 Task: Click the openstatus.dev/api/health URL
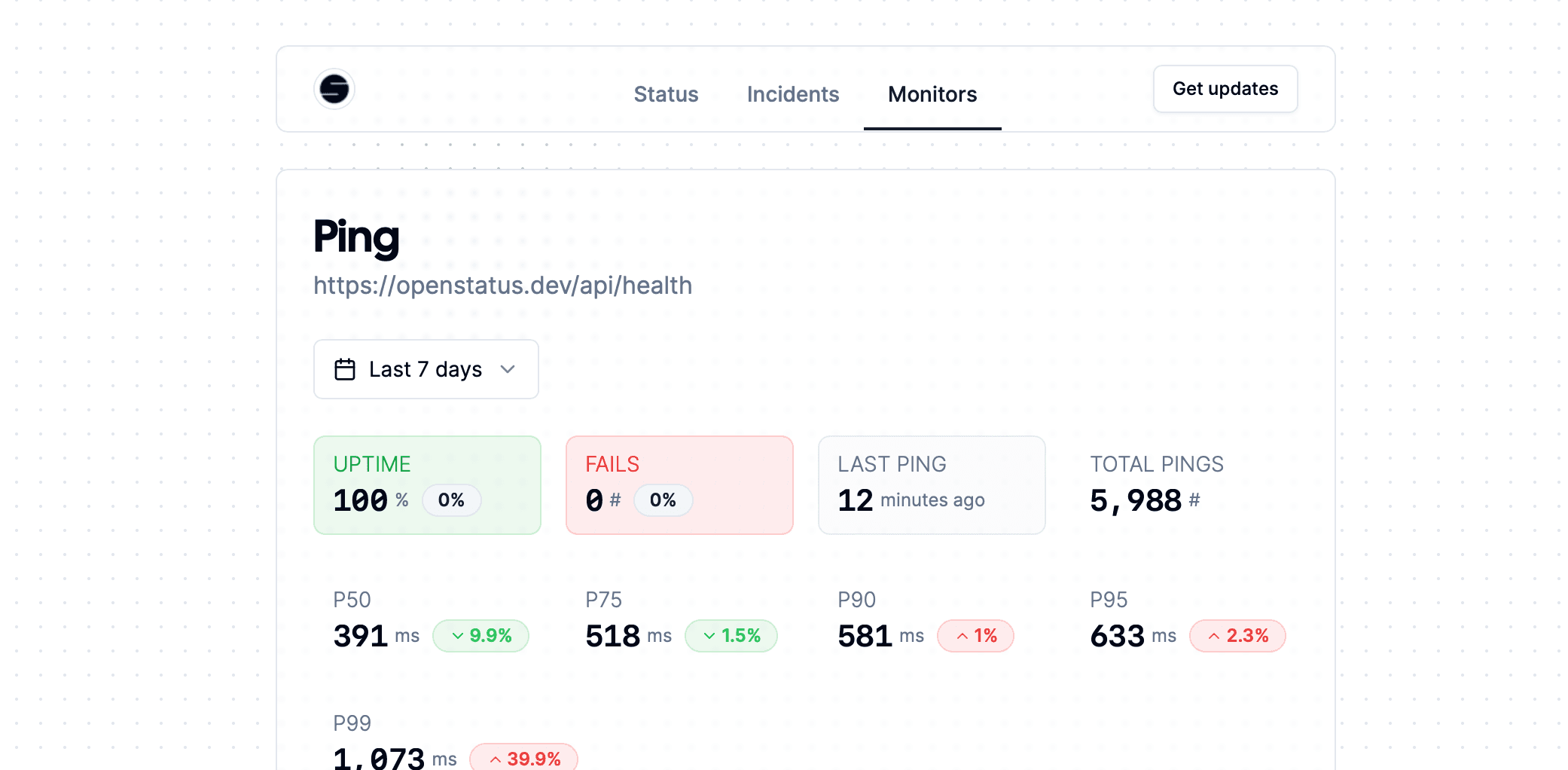pyautogui.click(x=502, y=286)
